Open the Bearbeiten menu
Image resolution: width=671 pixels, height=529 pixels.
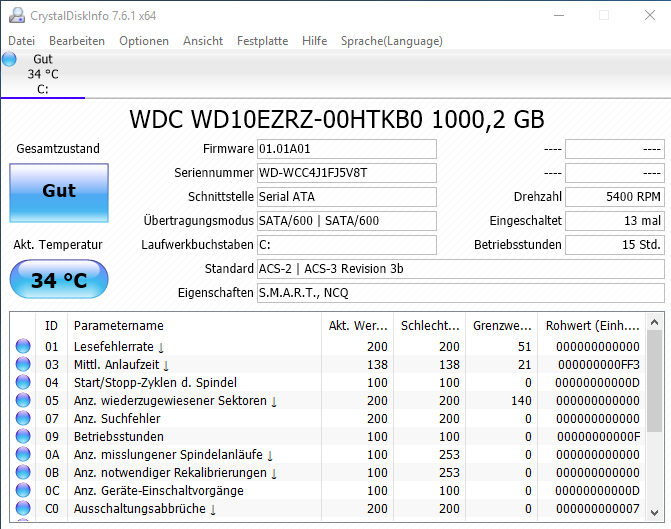pyautogui.click(x=77, y=41)
